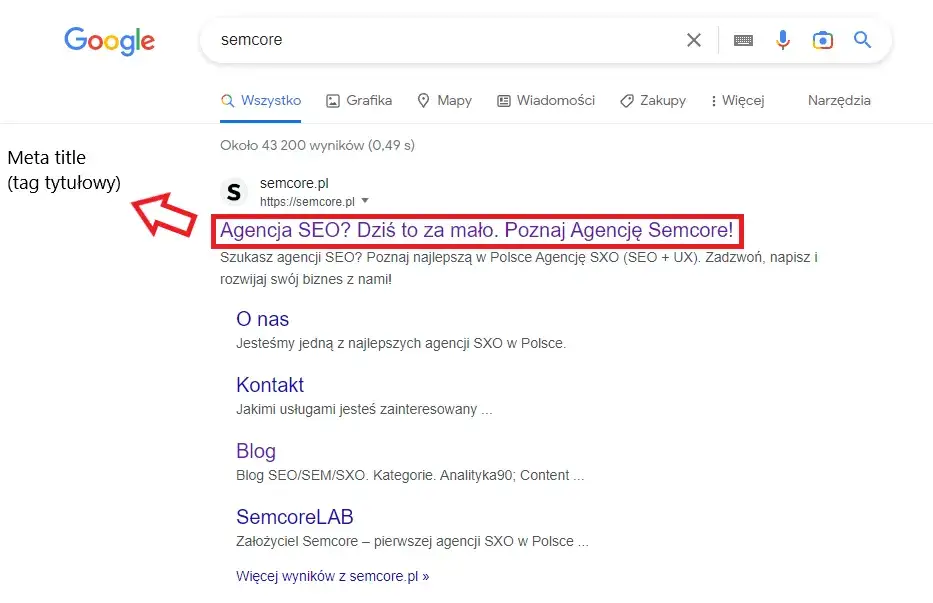933x603 pixels.
Task: Open Narzędzia search tools
Action: [x=840, y=100]
